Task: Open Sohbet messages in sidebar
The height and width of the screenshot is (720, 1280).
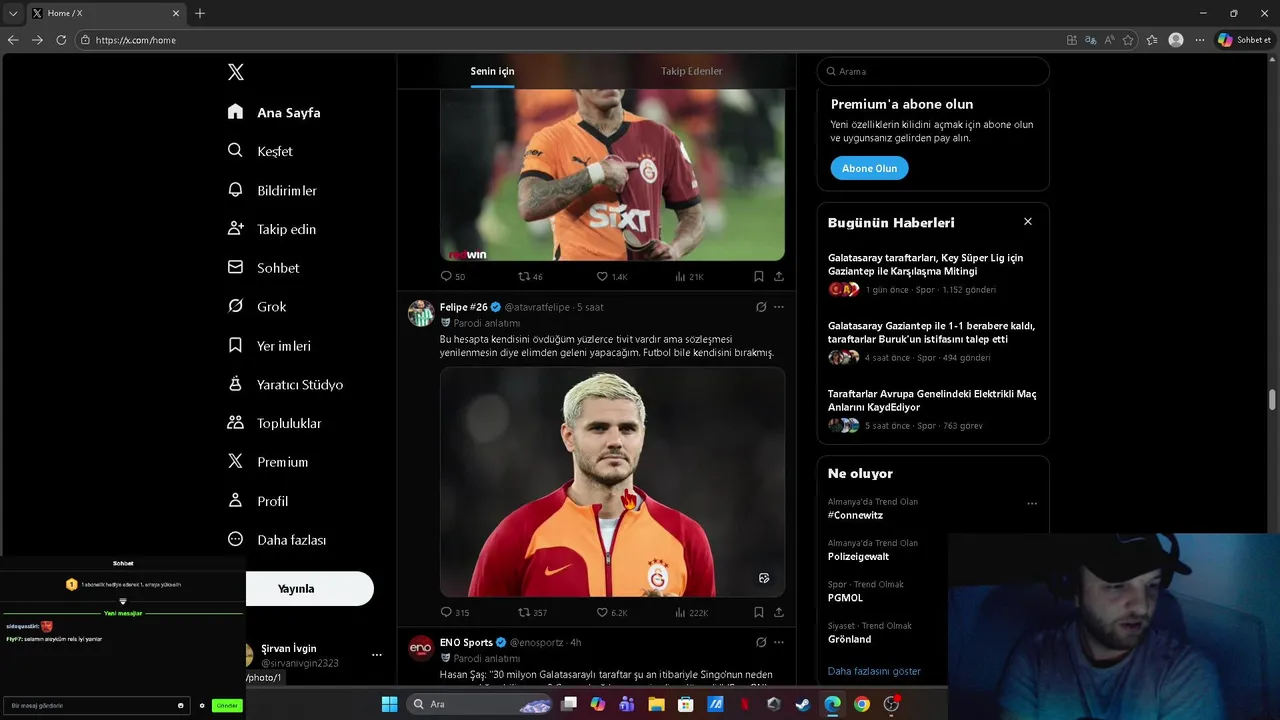Action: pyautogui.click(x=263, y=268)
